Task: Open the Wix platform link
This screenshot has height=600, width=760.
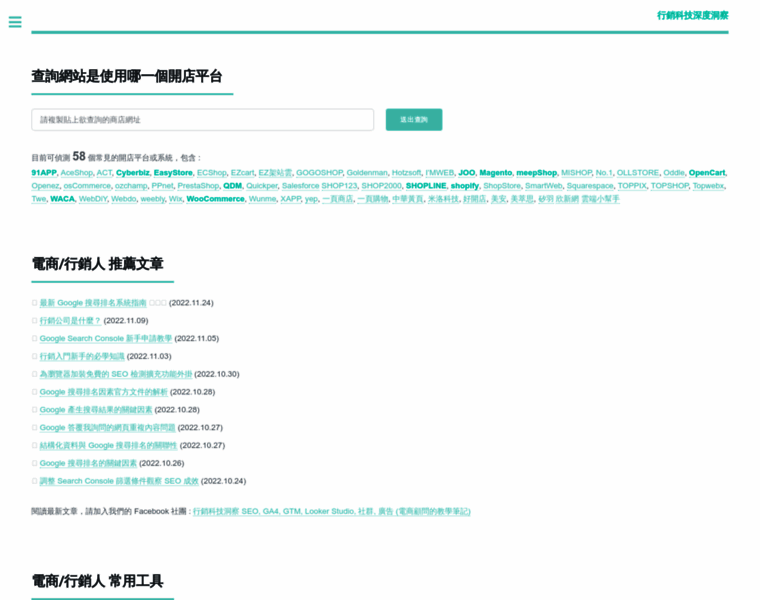Action: tap(175, 199)
